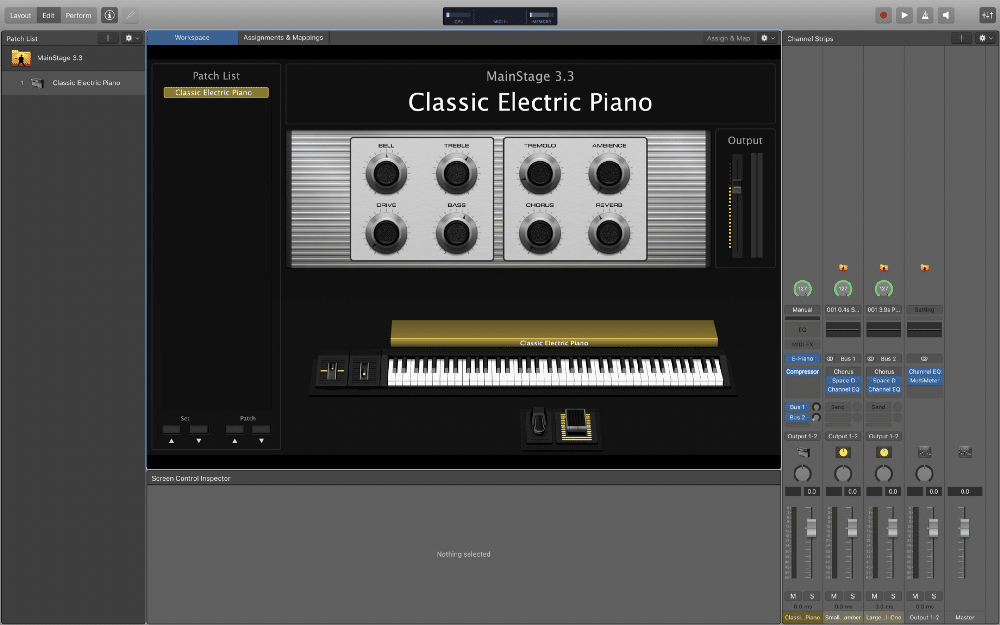Select the MainStage 3.3 concert folder
The height and width of the screenshot is (625, 1000).
click(x=73, y=58)
